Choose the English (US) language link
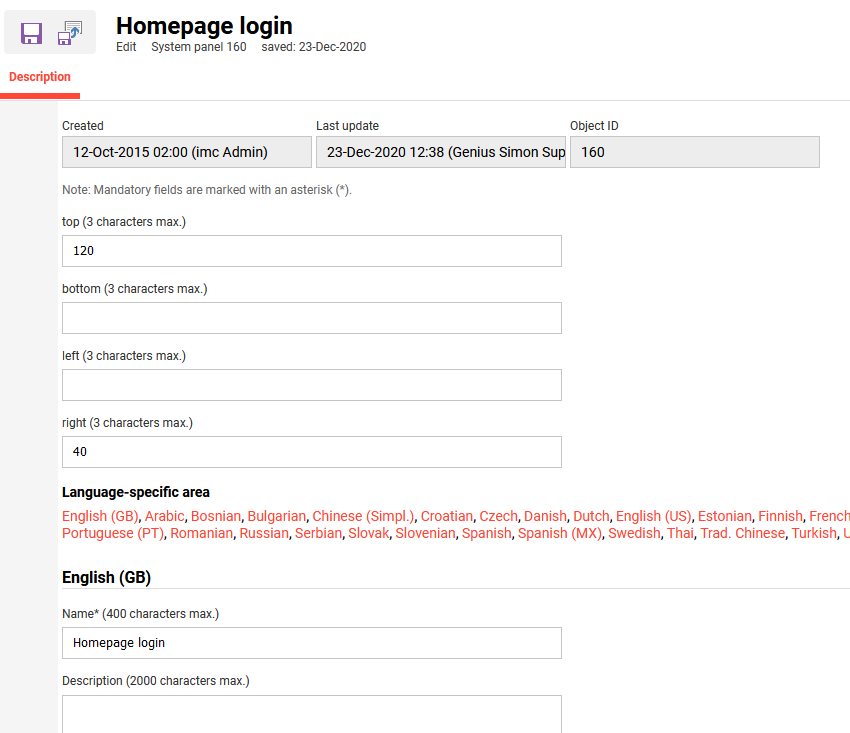Screen dimensions: 850x733 click(x=653, y=516)
